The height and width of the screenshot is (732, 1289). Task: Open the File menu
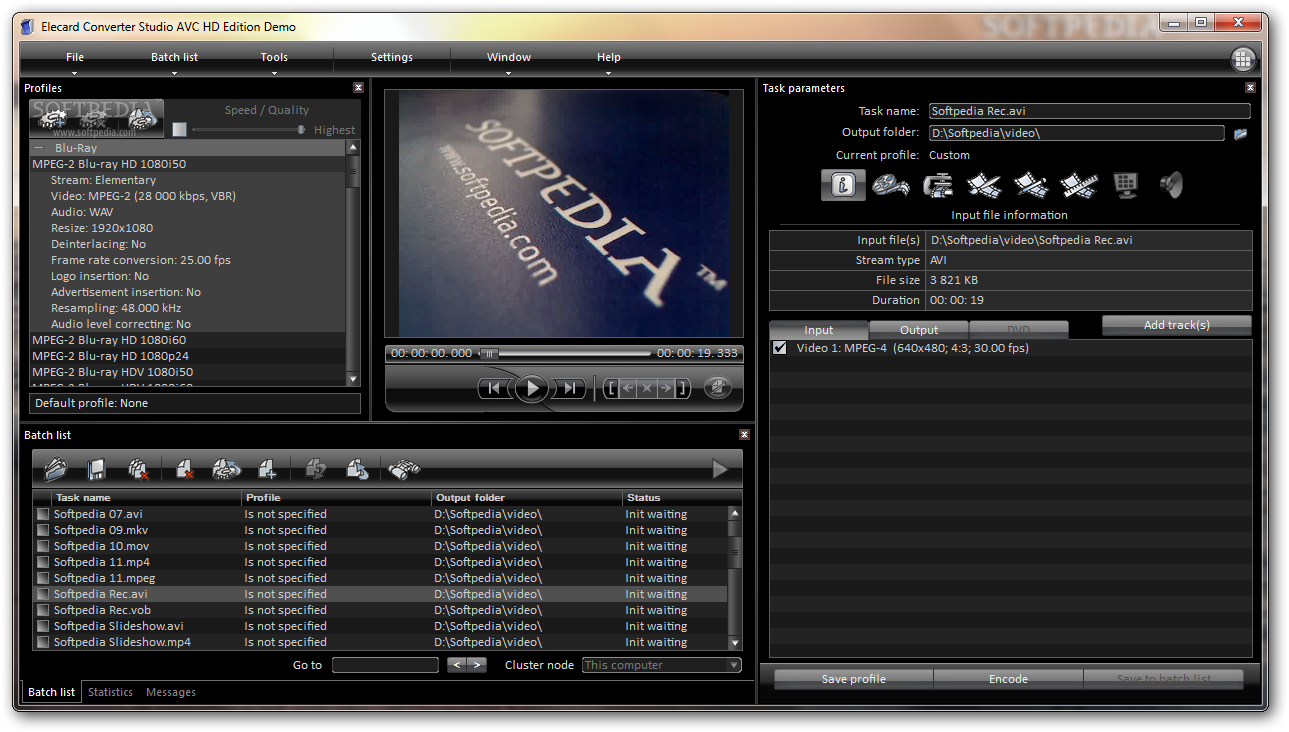(75, 57)
